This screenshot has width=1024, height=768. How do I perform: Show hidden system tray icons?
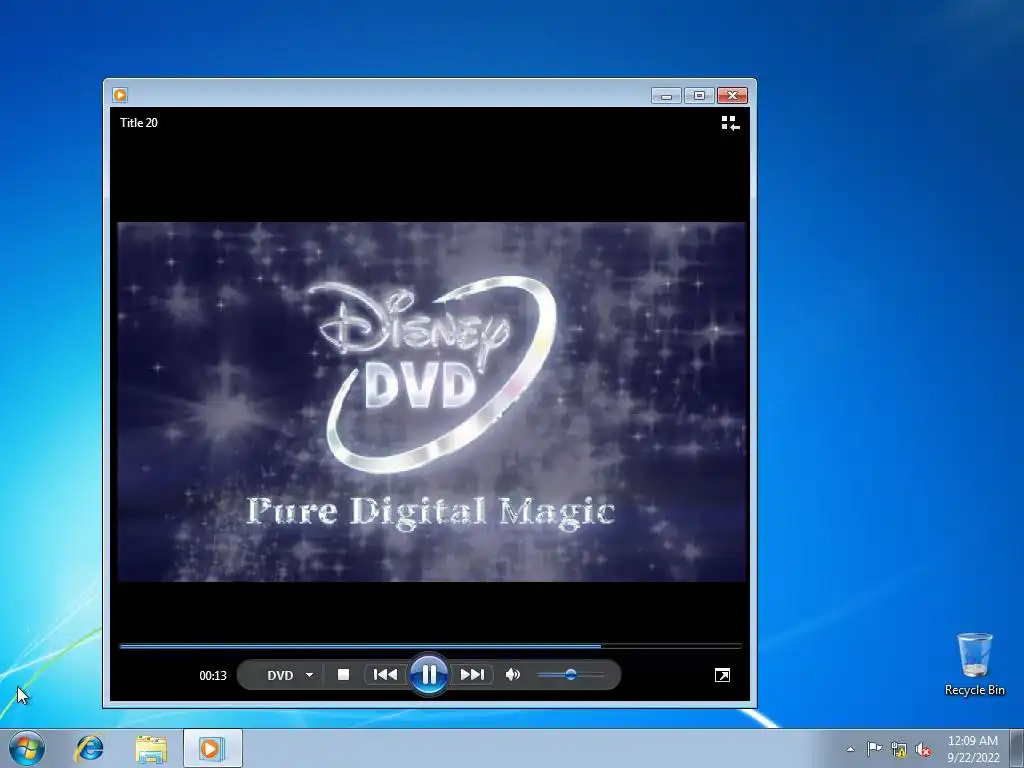tap(850, 749)
